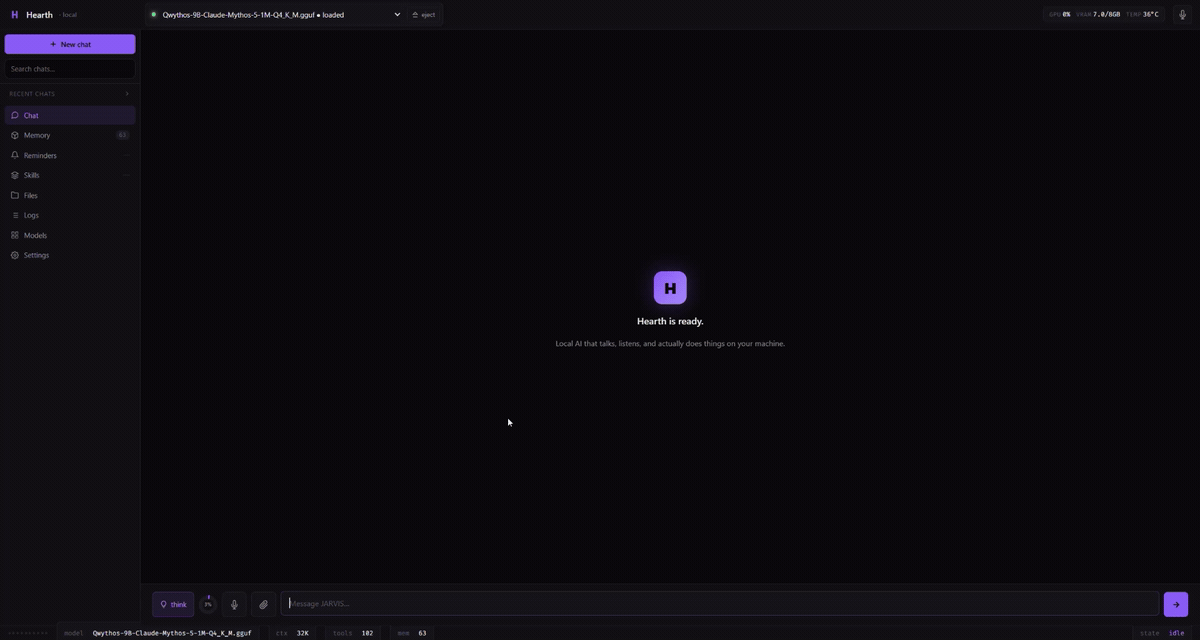Click the Hearth logo in top-left corner
Viewport: 1200px width, 640px height.
(14, 15)
